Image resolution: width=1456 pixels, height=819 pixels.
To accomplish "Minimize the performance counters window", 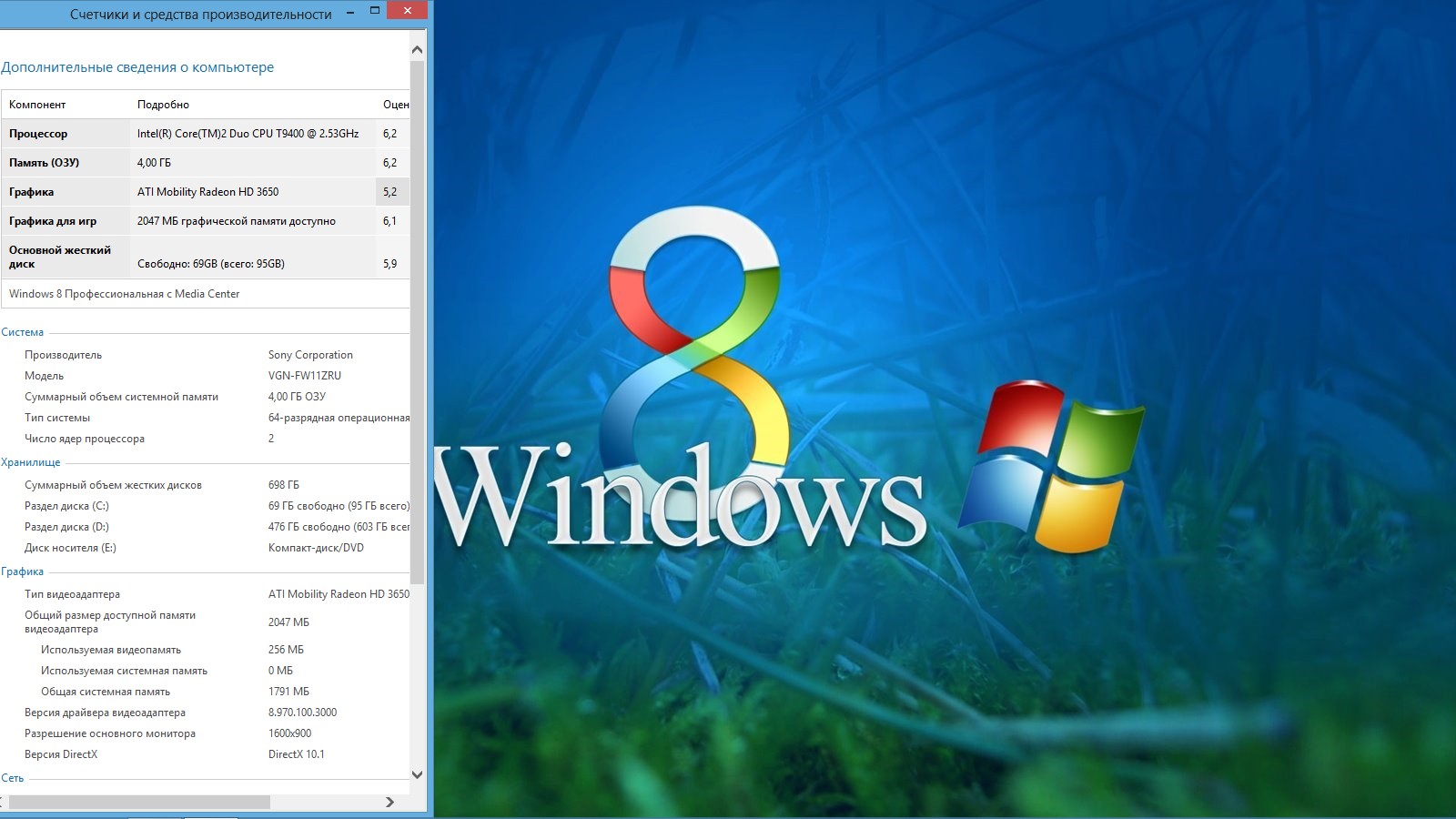I will tap(349, 13).
